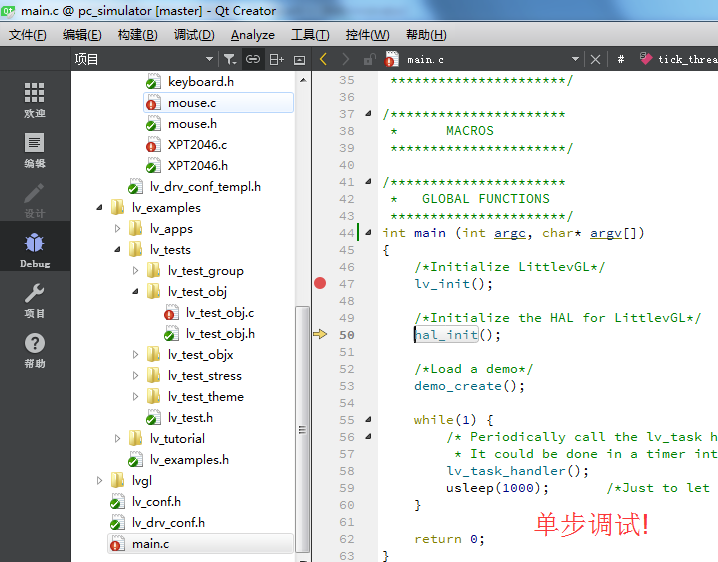Toggle the breakpoint on line 47
The image size is (718, 562).
320,284
